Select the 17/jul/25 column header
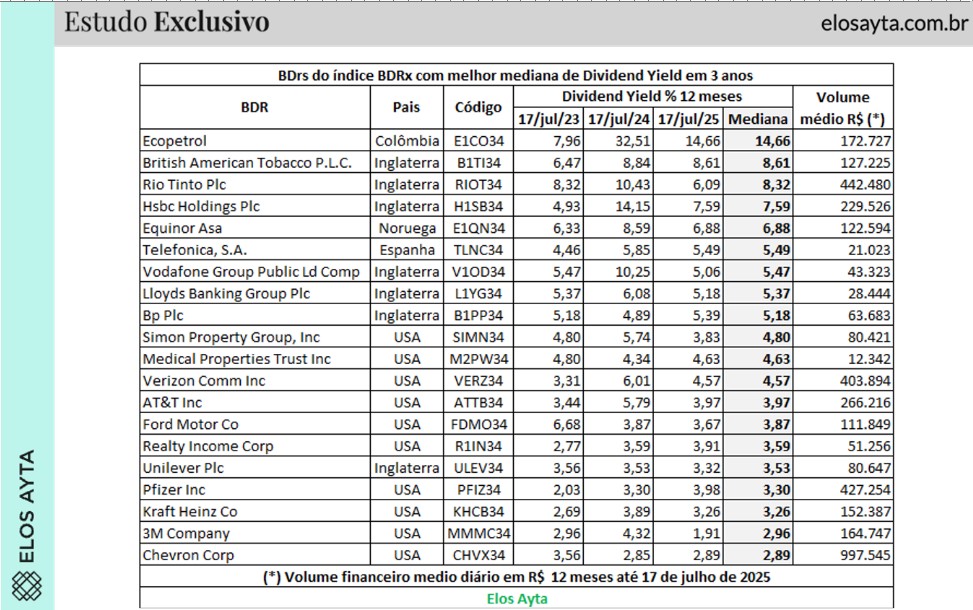Viewport: 973px width, 610px height. [x=689, y=119]
